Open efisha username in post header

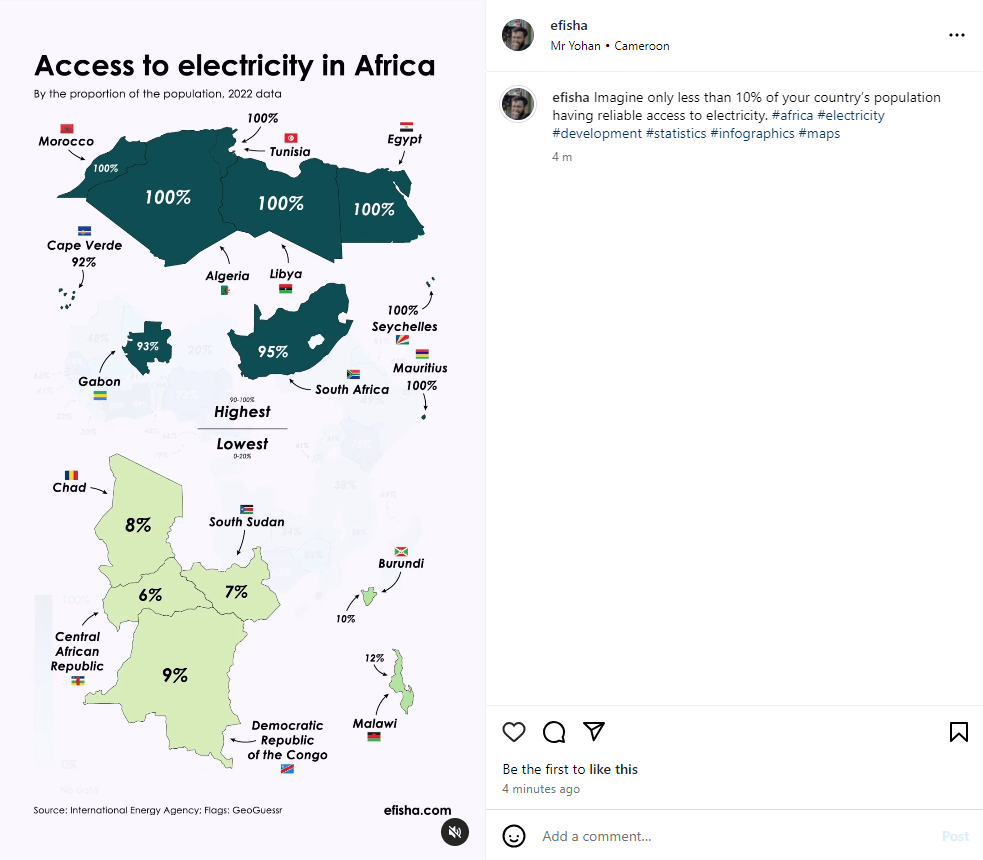coord(569,25)
